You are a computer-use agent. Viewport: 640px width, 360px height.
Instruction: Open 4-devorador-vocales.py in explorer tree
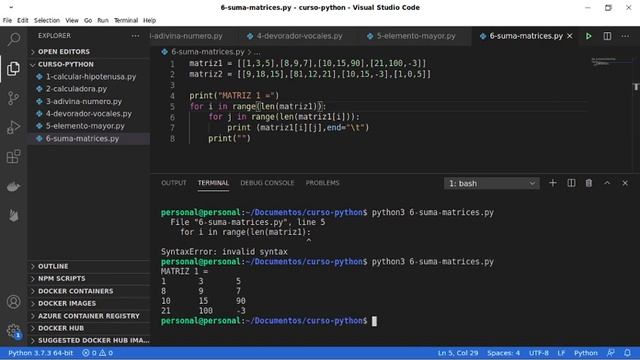point(89,113)
